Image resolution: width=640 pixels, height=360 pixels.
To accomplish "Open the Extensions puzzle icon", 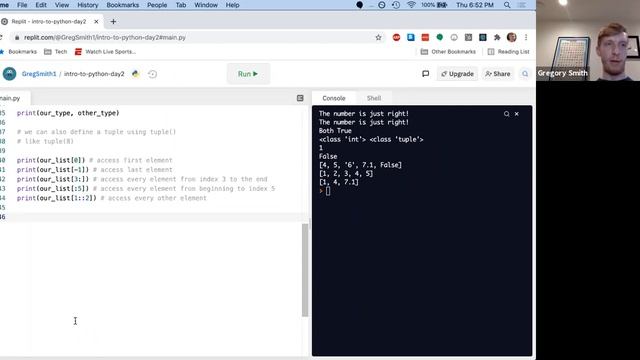I will point(497,38).
